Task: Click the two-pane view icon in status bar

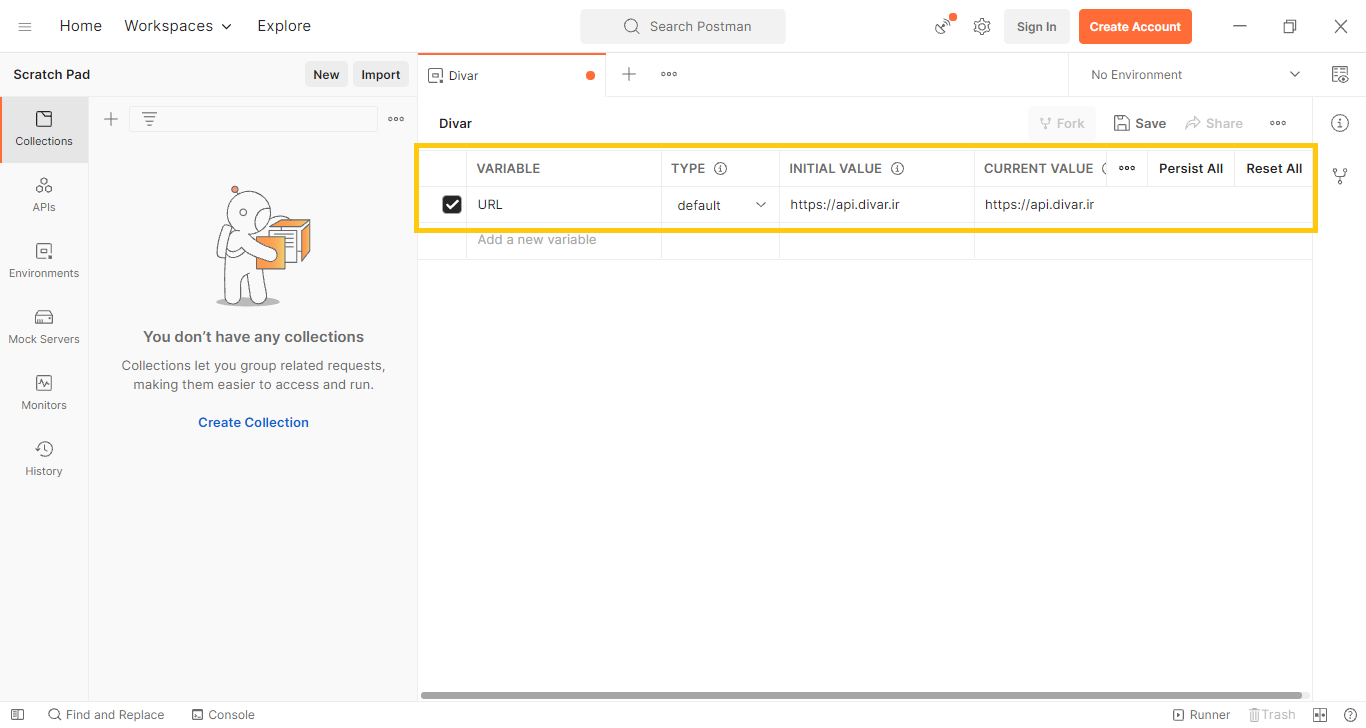Action: point(1320,715)
